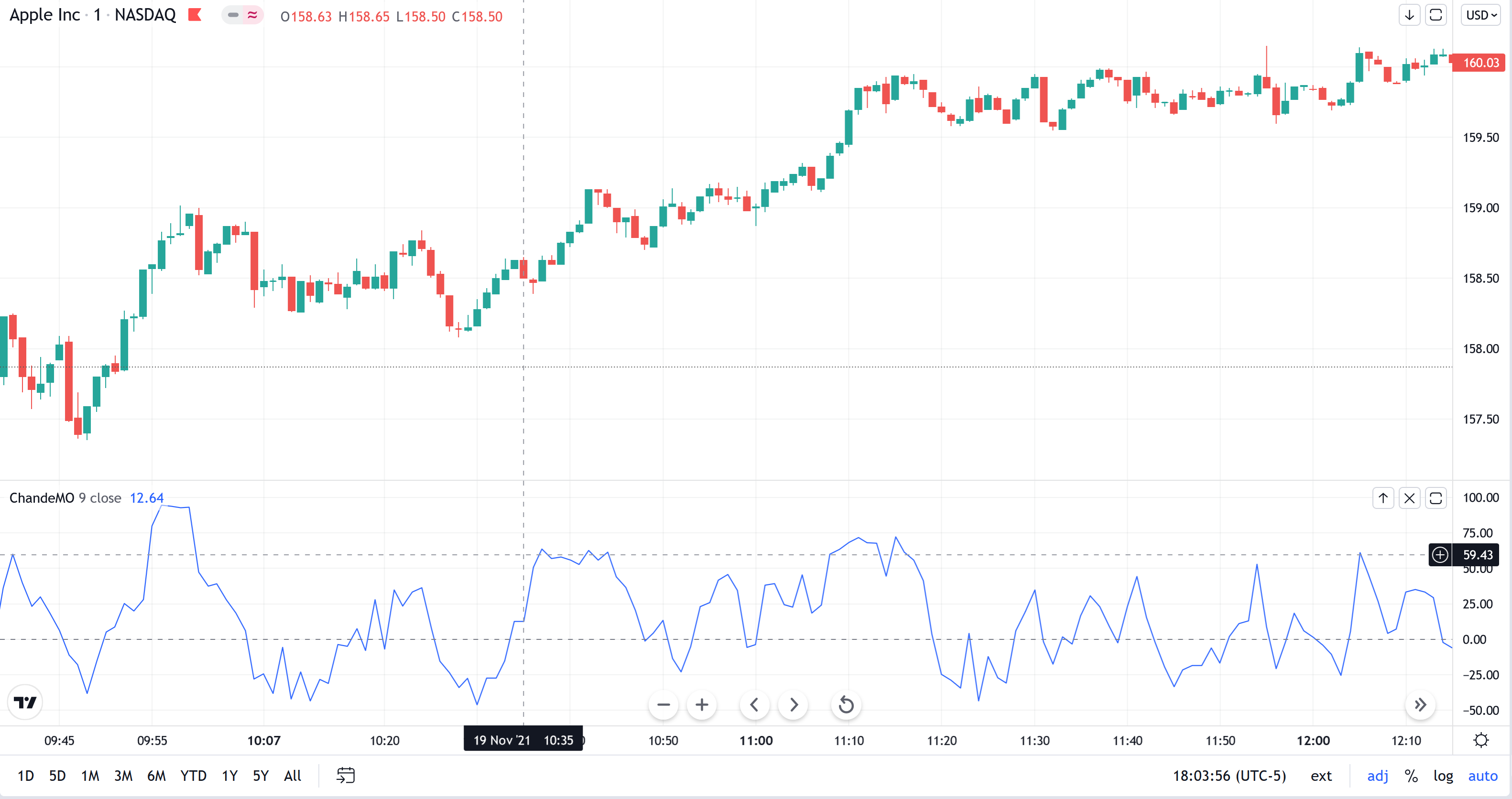Click the pink approximate-data indicator icon
Image resolution: width=1512 pixels, height=799 pixels.
(x=253, y=15)
